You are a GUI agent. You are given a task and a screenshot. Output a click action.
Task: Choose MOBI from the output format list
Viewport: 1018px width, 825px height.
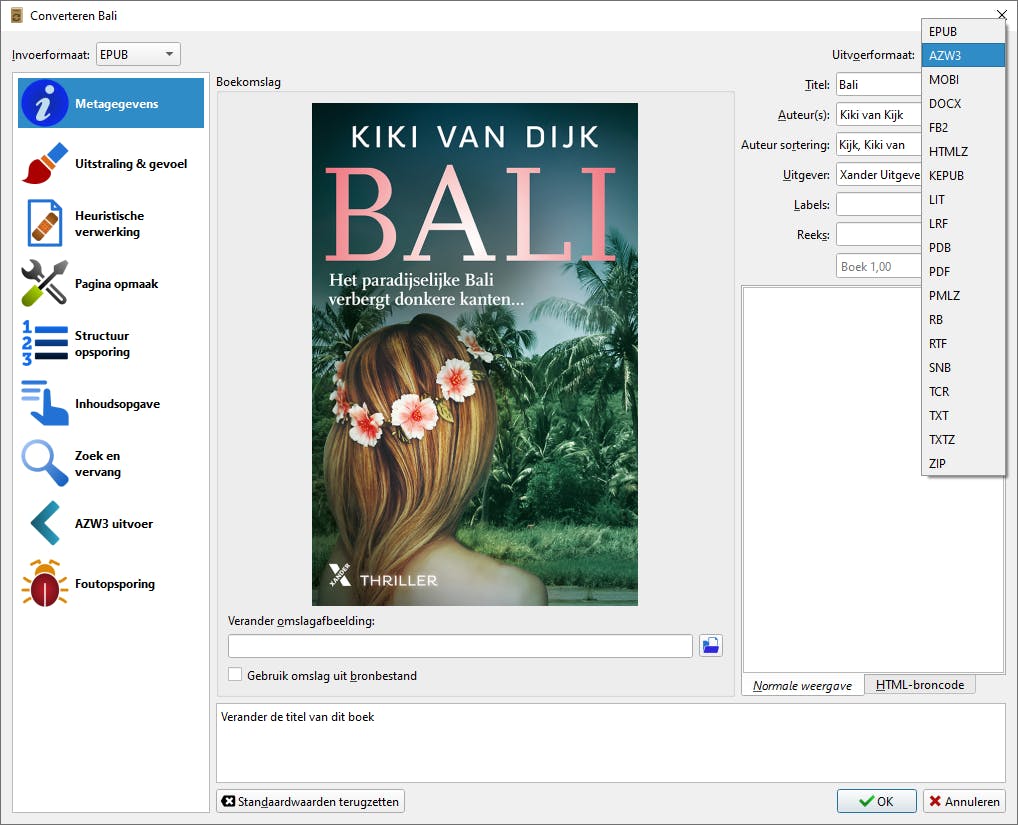[x=944, y=80]
